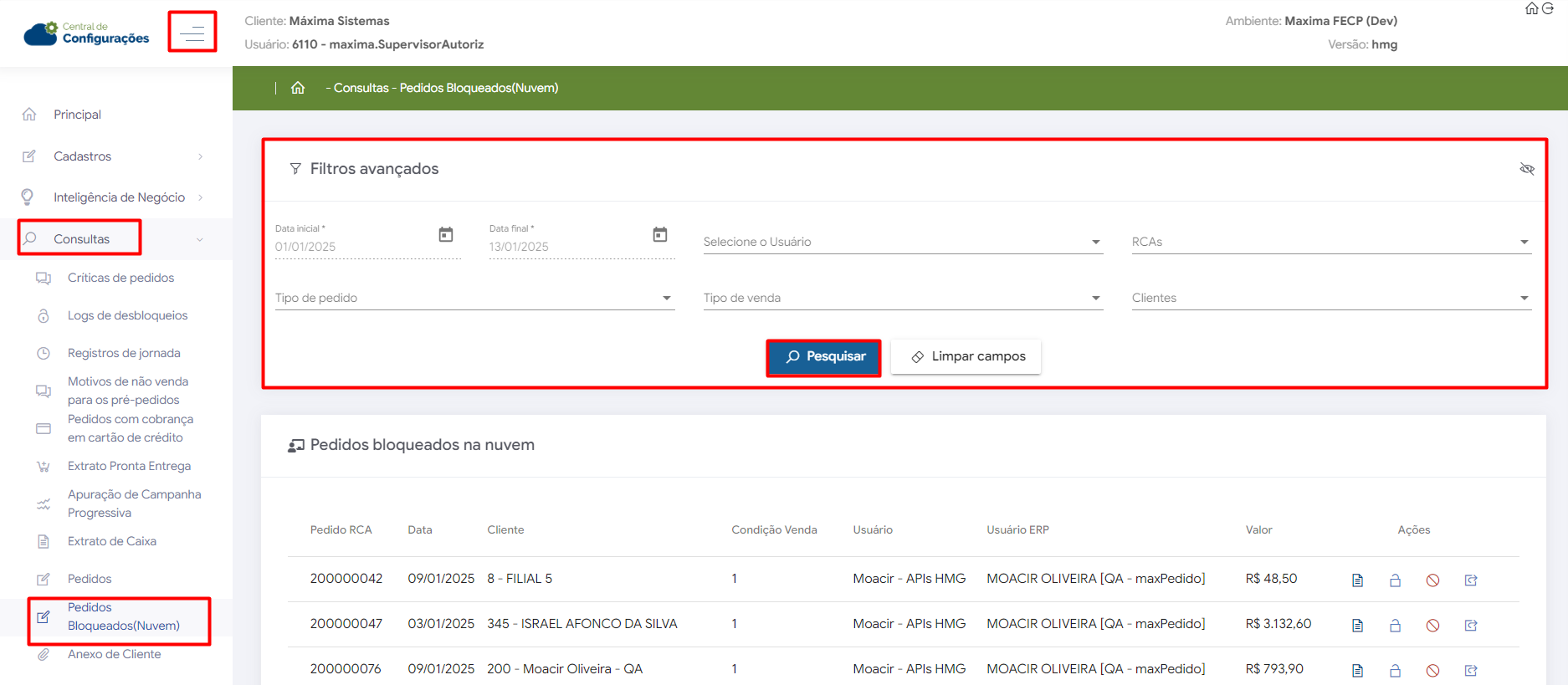Open the Clientes dropdown

pos(1330,298)
